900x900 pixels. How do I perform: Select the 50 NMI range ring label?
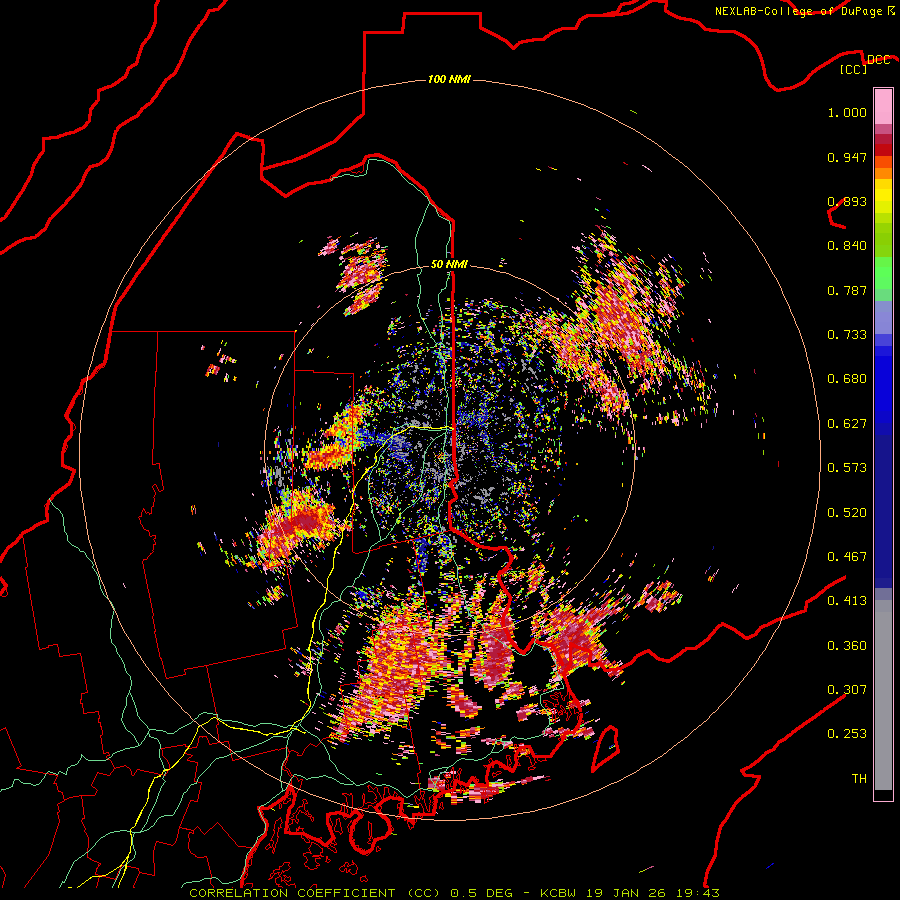click(449, 264)
